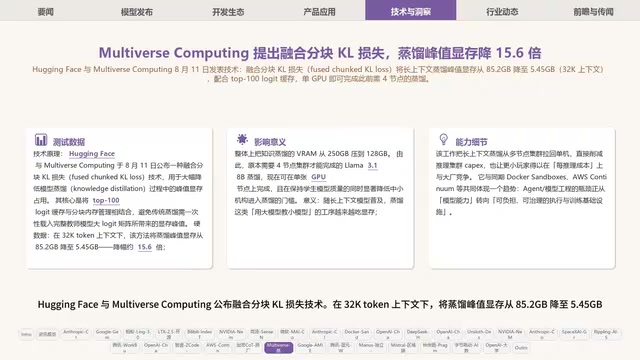
Task: Click the Multiverse Computing headline title
Action: pyautogui.click(x=320, y=53)
